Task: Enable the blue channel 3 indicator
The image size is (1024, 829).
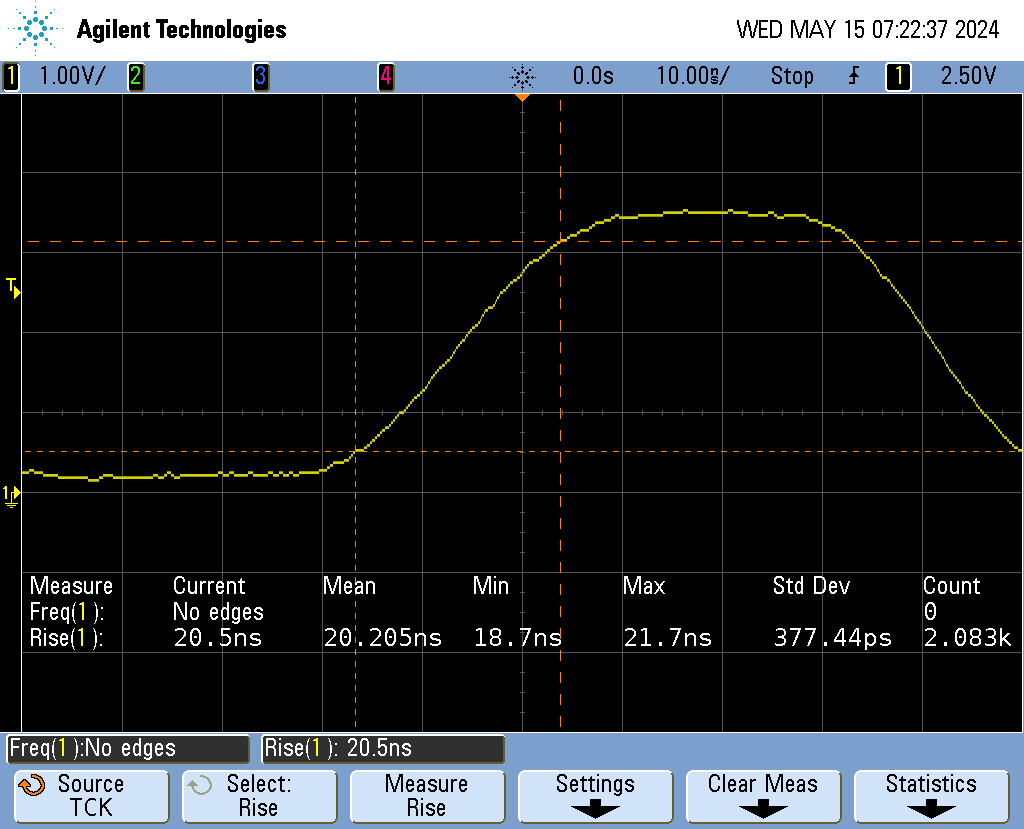Action: [x=260, y=76]
